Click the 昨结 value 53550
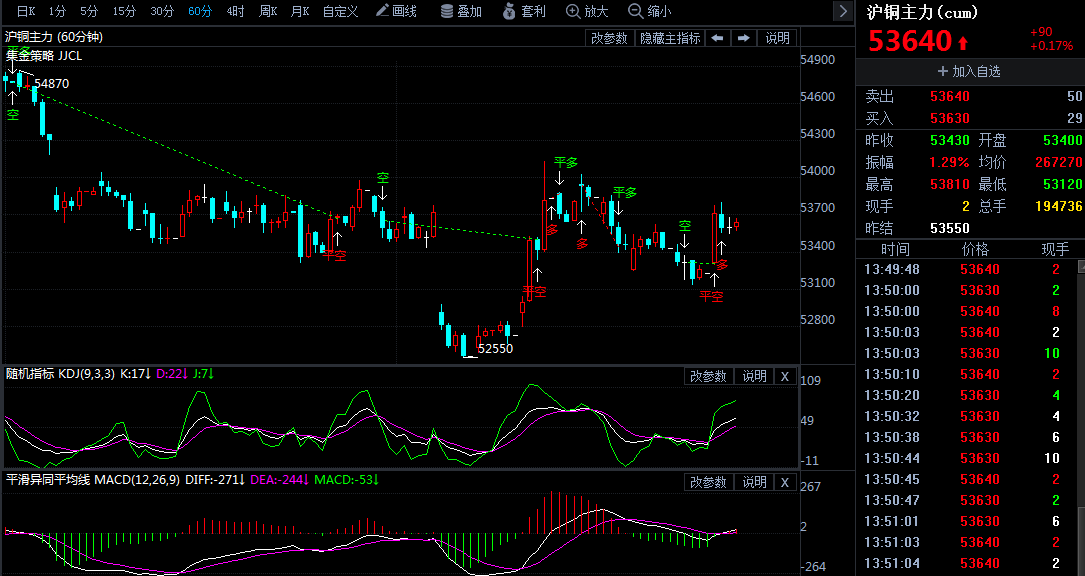Image resolution: width=1085 pixels, height=576 pixels. (x=950, y=228)
